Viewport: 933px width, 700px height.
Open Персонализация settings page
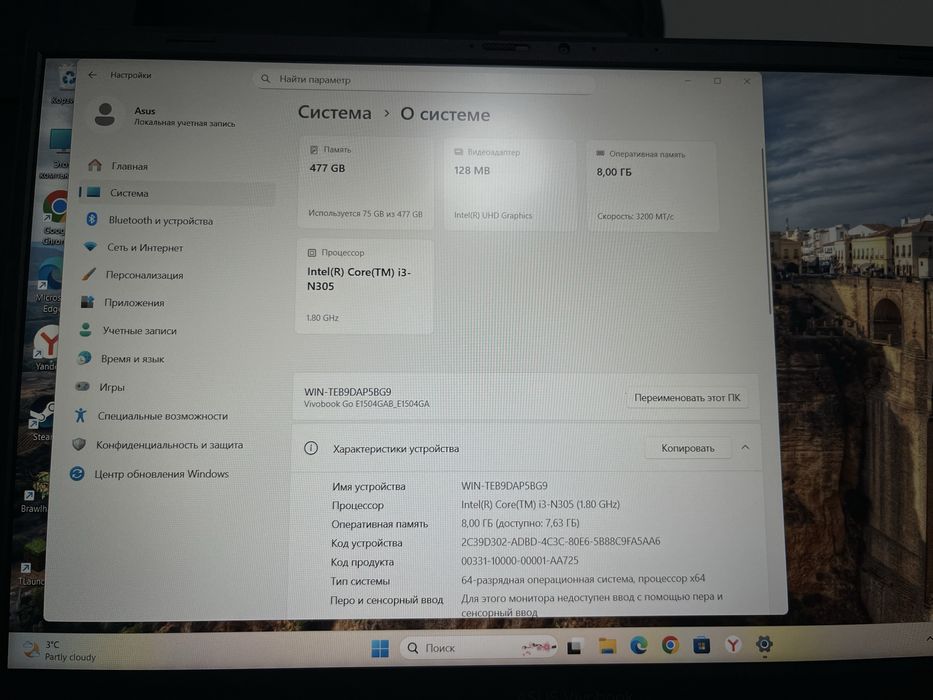(x=173, y=275)
